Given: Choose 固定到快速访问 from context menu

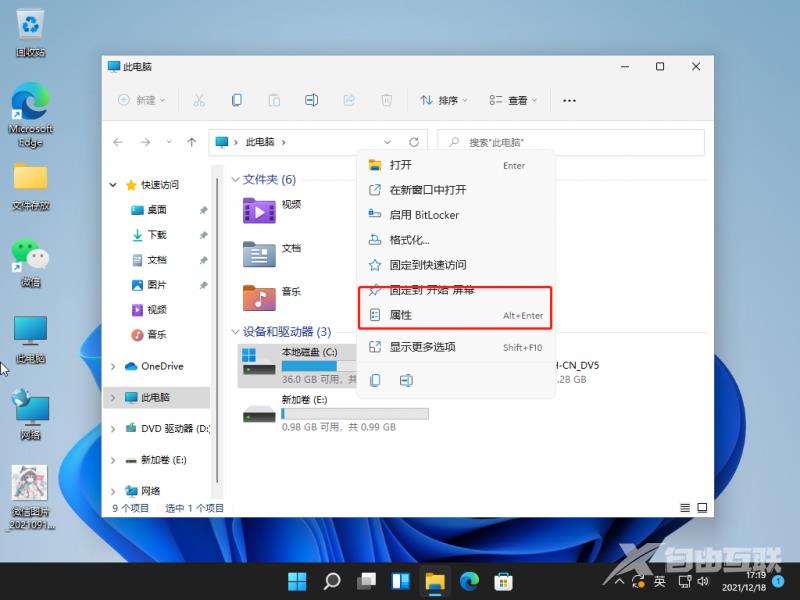Looking at the screenshot, I should coord(456,265).
